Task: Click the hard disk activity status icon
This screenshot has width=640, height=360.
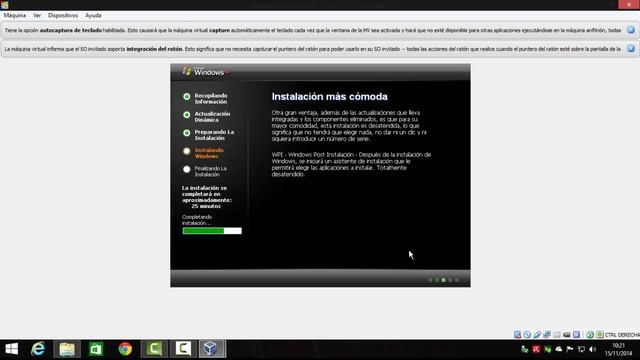Action: [518, 335]
